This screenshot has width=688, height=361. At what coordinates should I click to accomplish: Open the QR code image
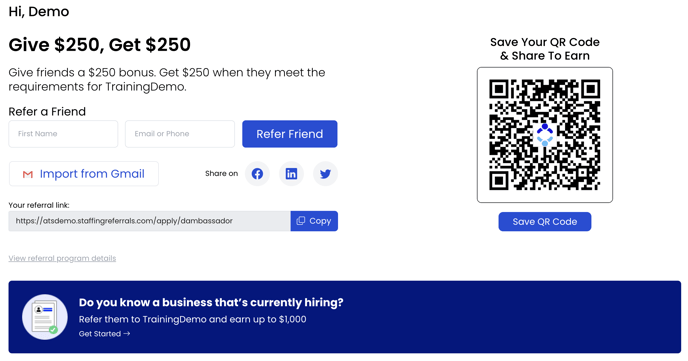545,135
